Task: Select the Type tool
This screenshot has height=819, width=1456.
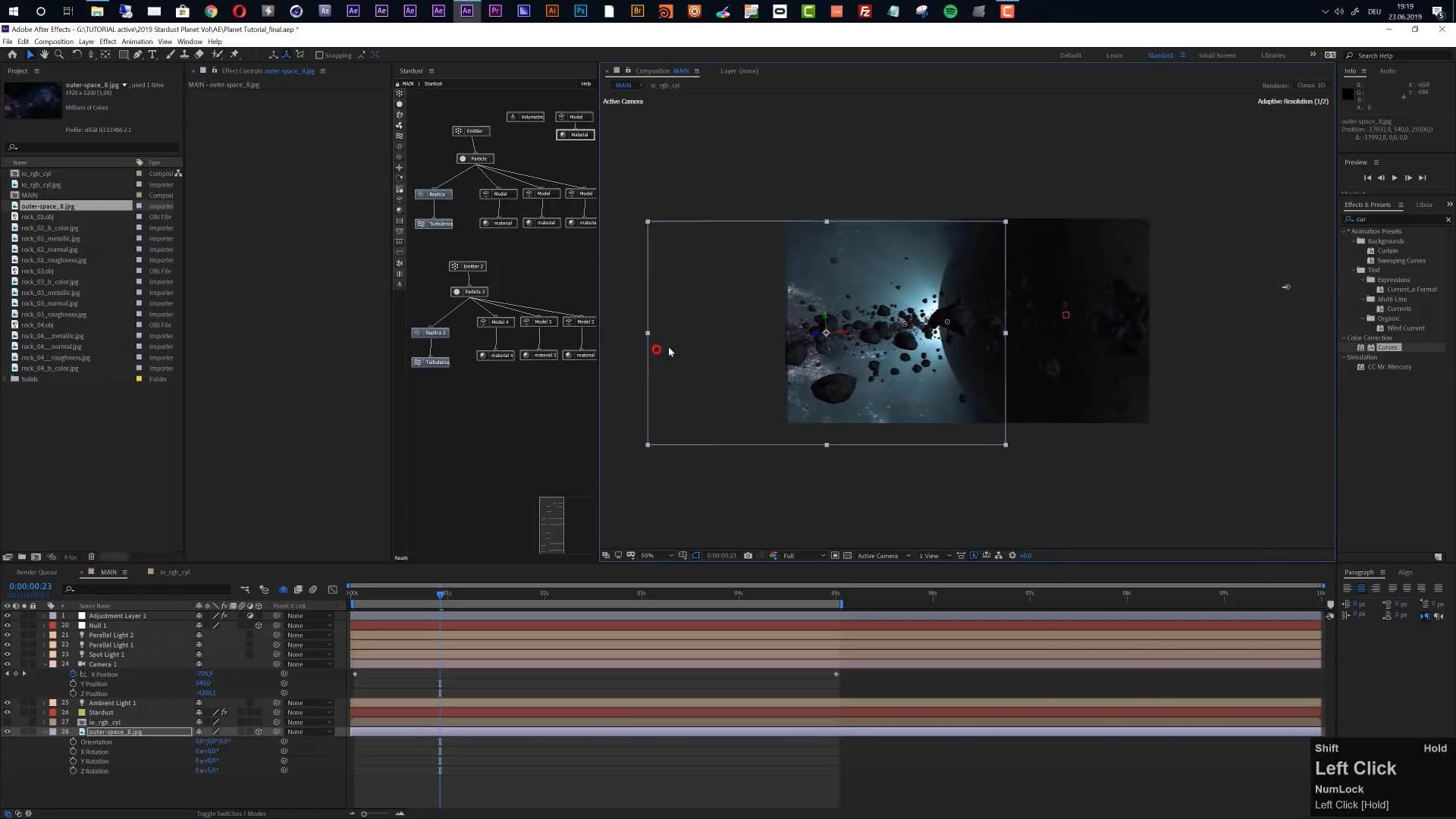Action: pyautogui.click(x=152, y=55)
